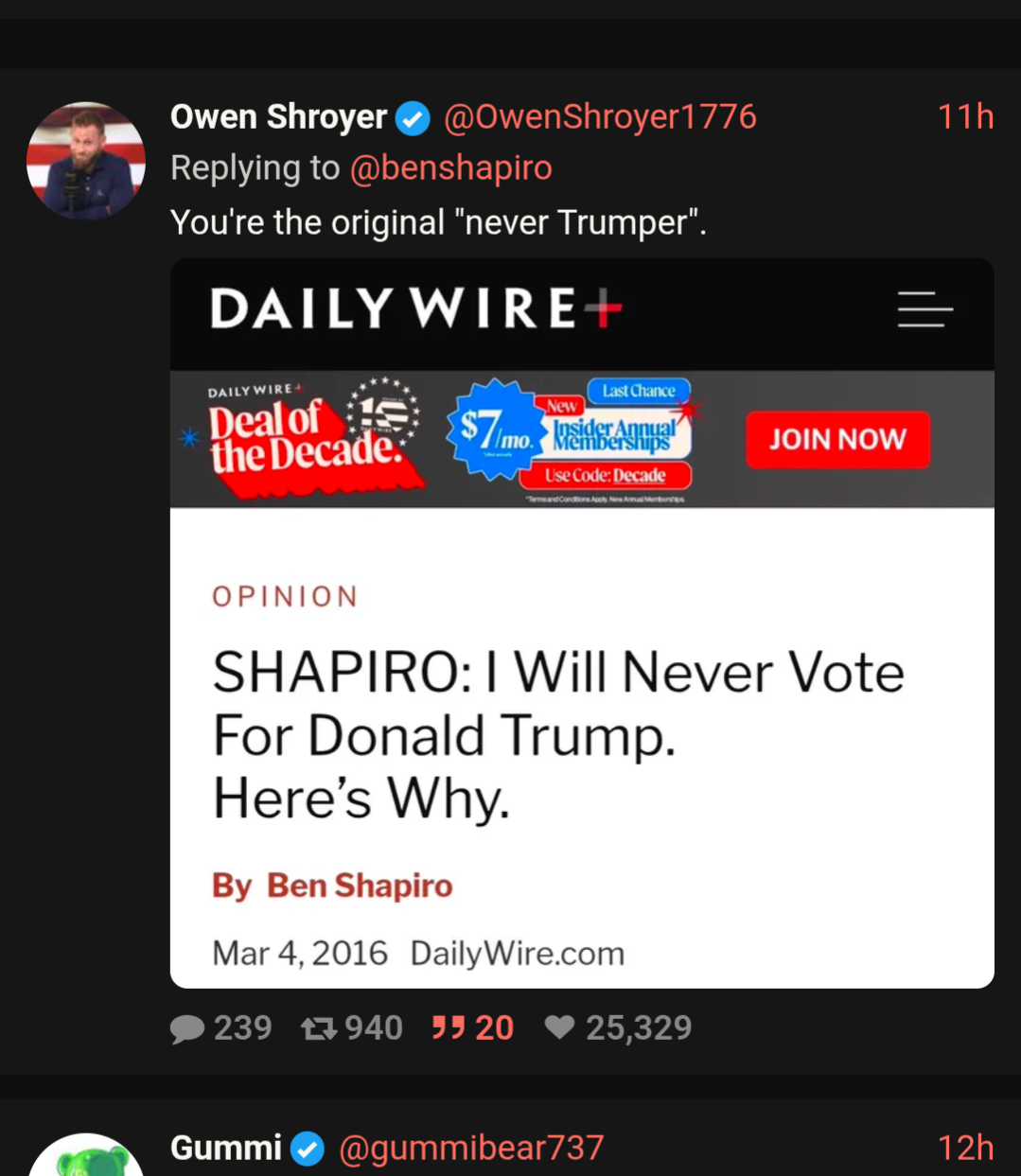Click the JOIN NOW button

point(837,439)
